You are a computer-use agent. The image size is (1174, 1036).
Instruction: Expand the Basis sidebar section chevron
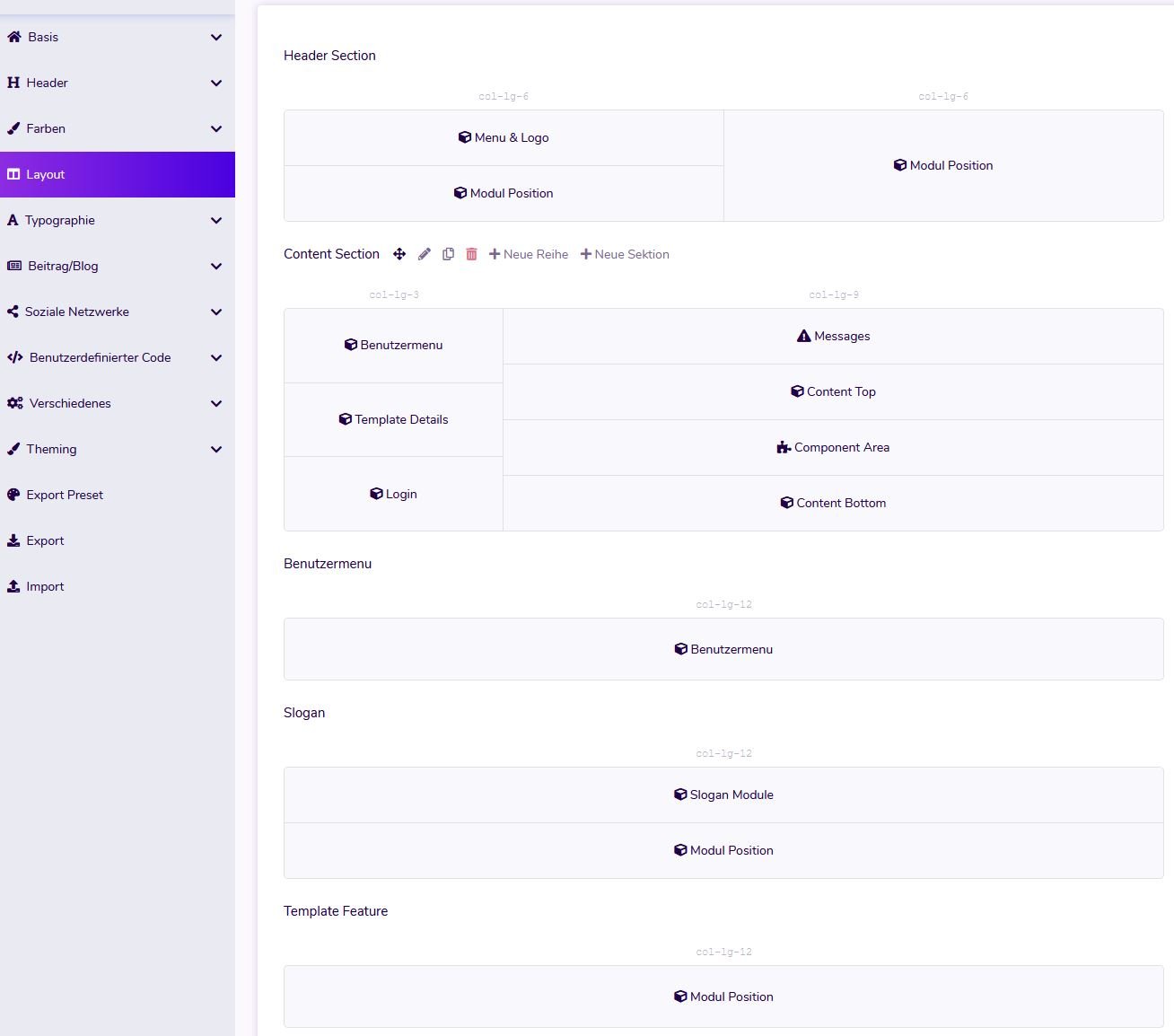215,38
